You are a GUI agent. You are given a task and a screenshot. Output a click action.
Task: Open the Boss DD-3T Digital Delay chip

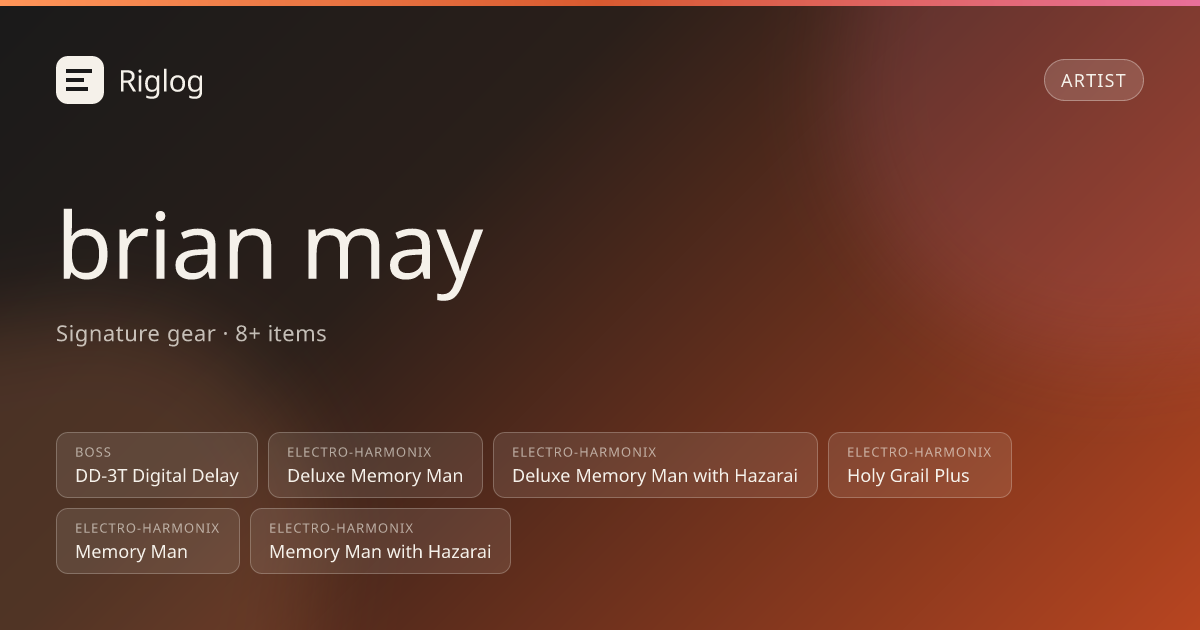click(157, 465)
